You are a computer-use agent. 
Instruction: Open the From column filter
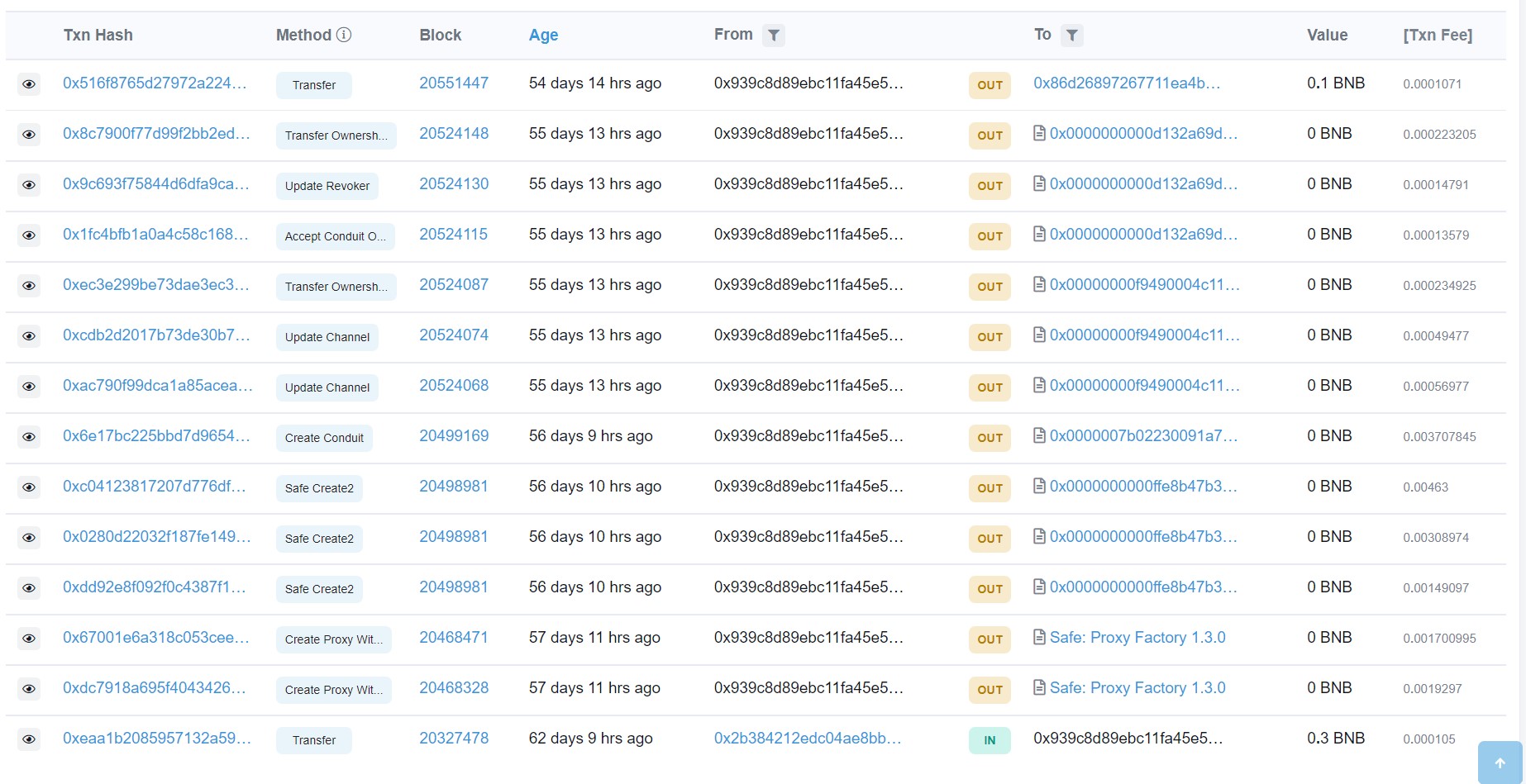point(773,36)
